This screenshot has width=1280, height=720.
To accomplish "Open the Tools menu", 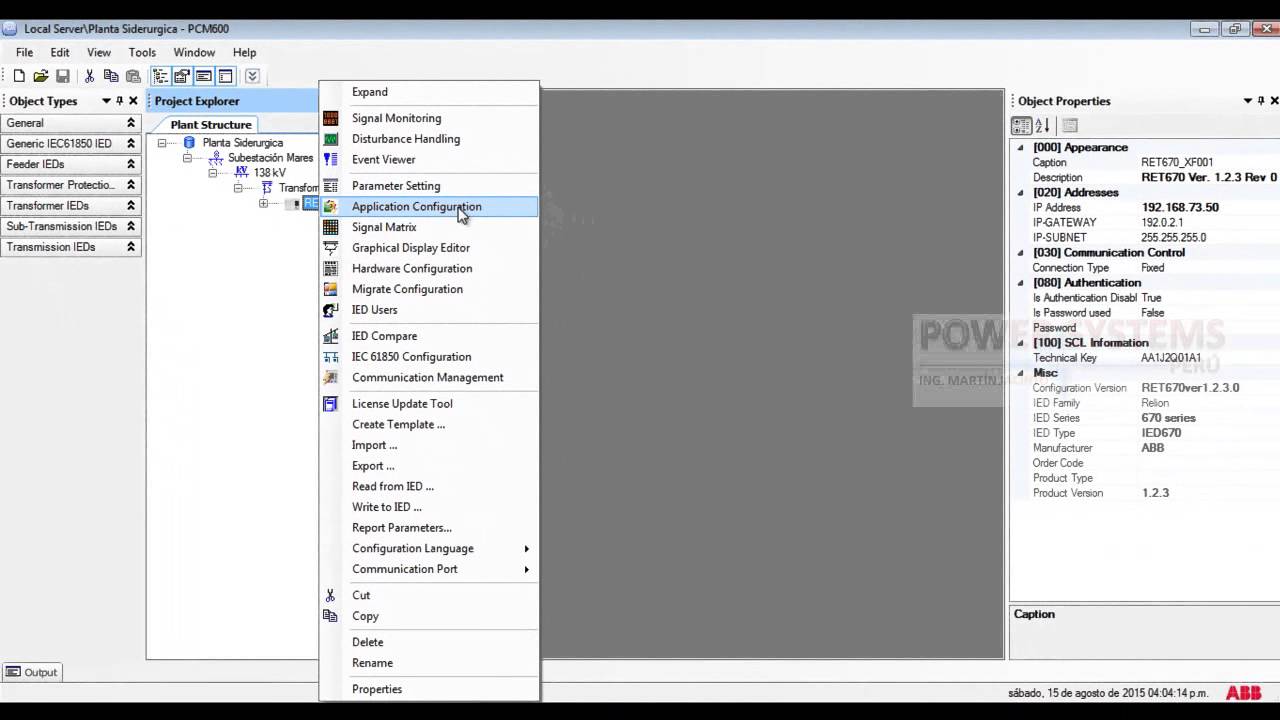I will (x=142, y=52).
